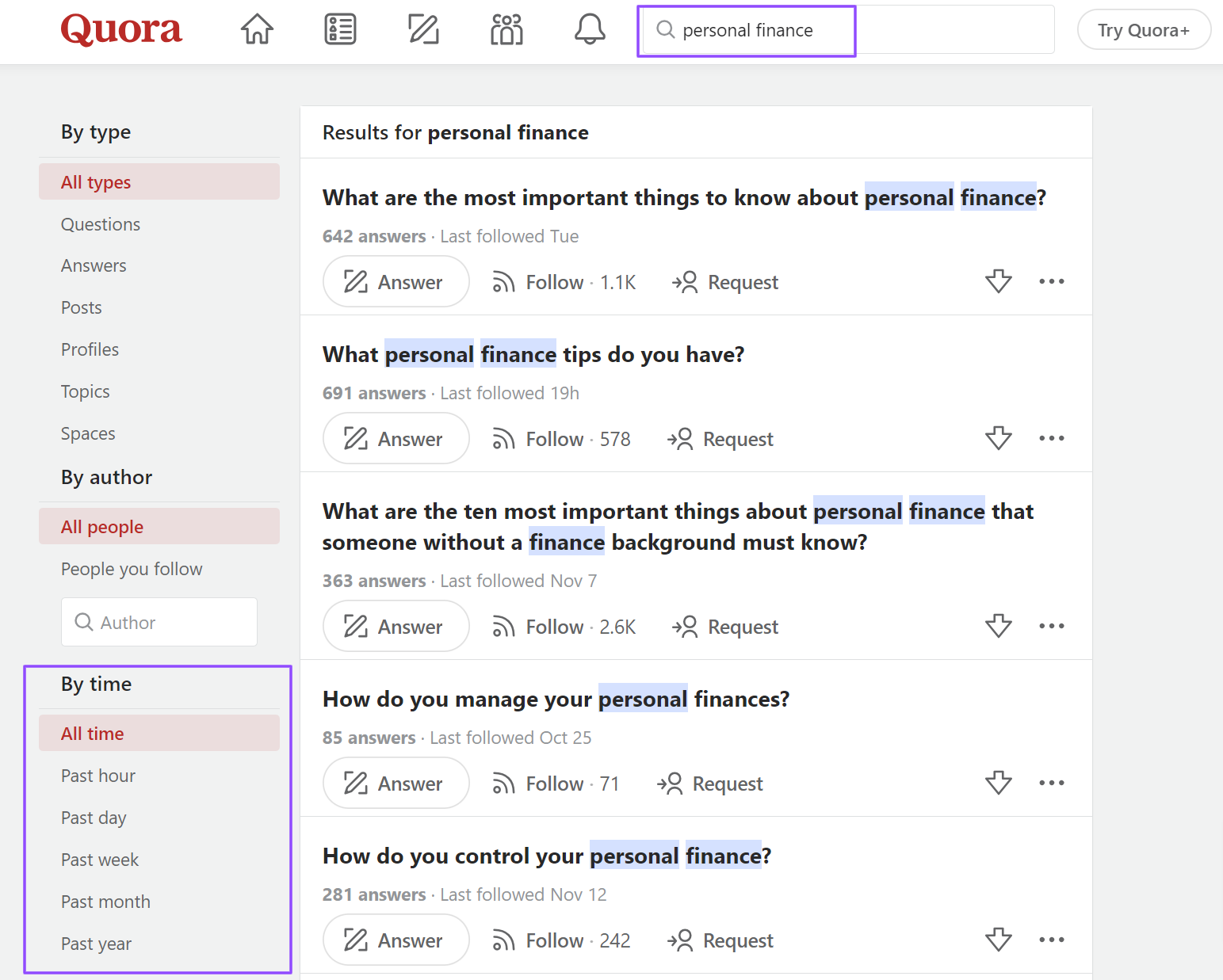The width and height of the screenshot is (1223, 980).
Task: Follow the personal finance tips question
Action: click(553, 438)
